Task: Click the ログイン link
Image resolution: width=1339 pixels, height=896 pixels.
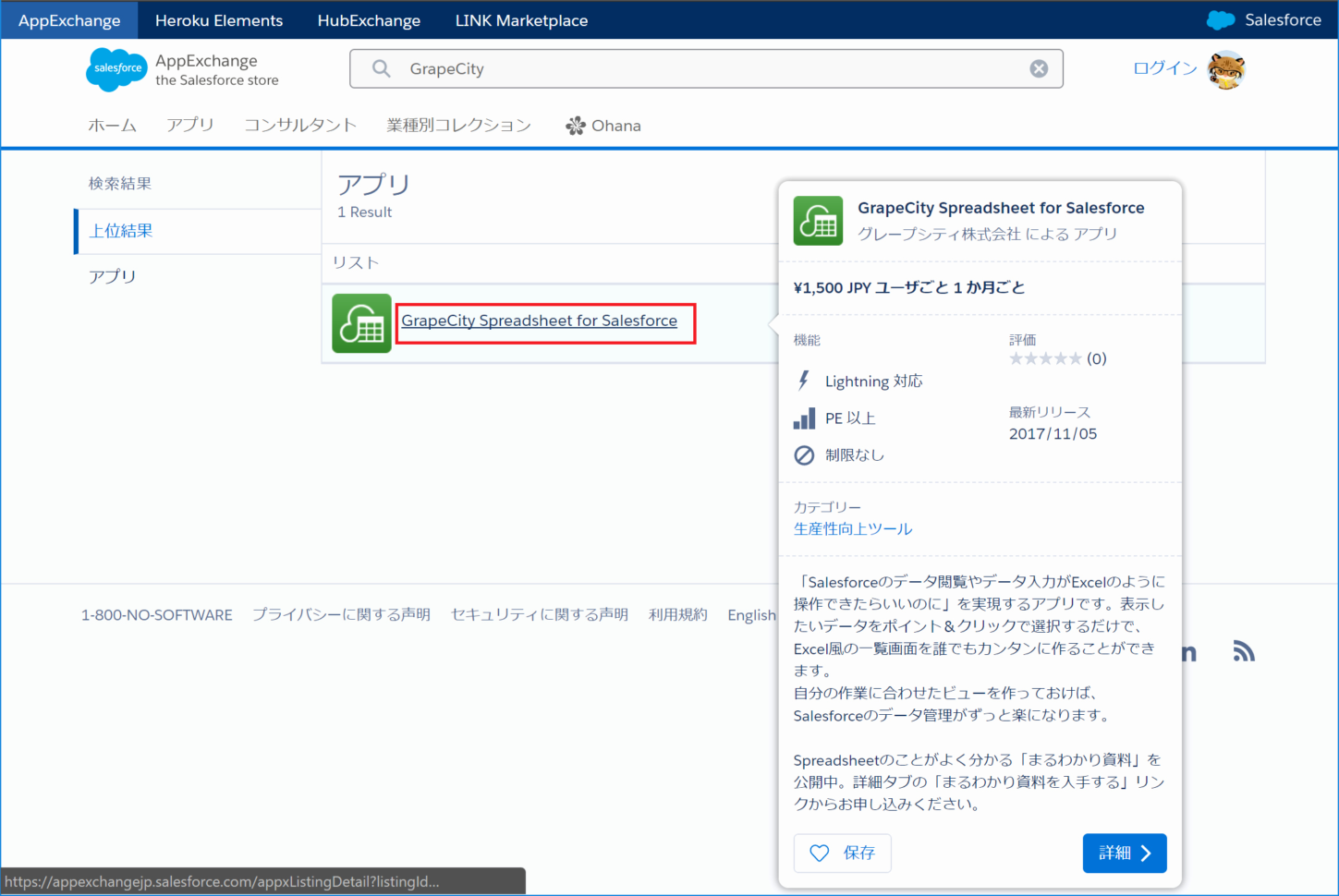Action: pyautogui.click(x=1164, y=68)
